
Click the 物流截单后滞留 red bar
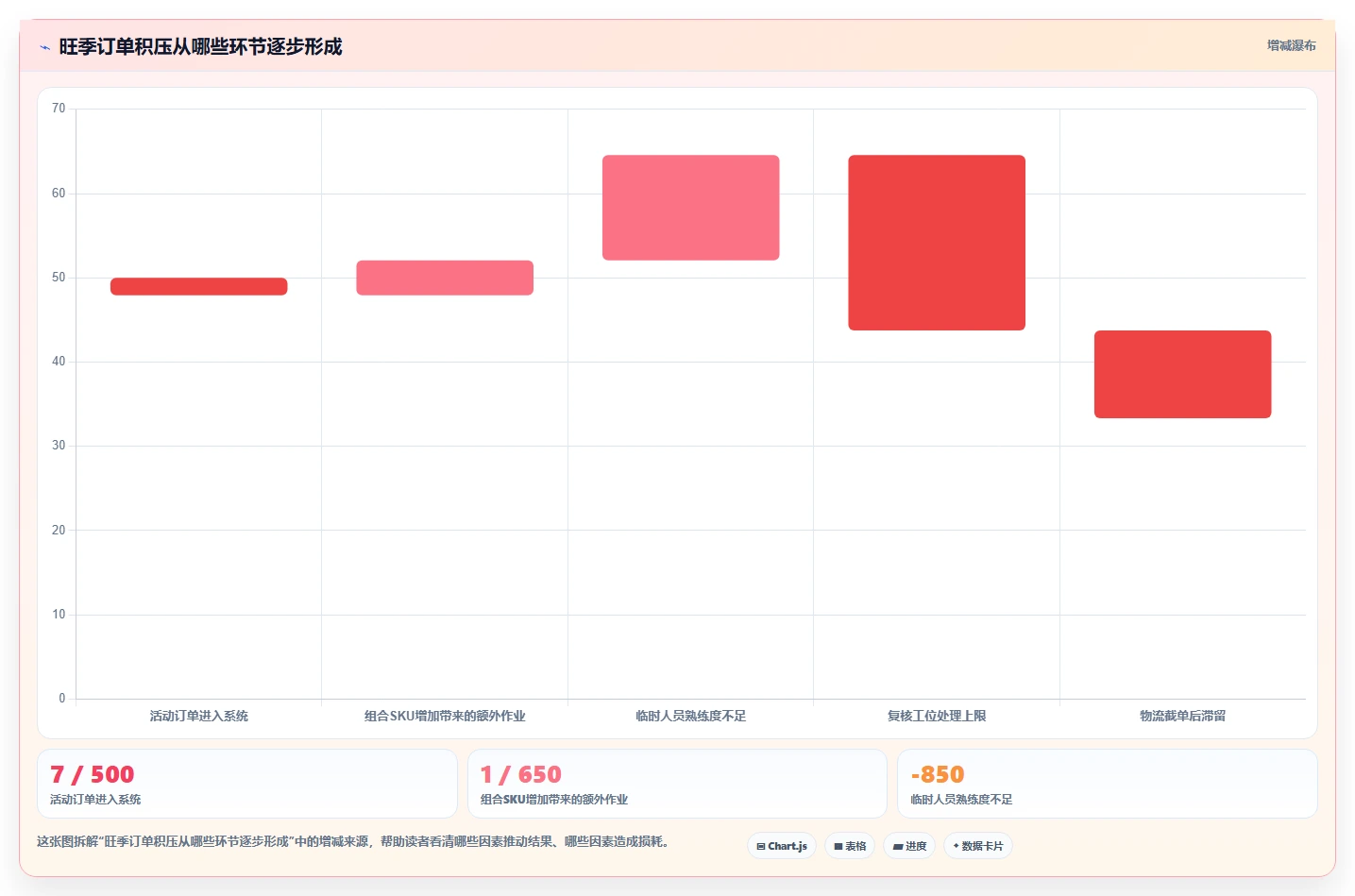[x=1183, y=374]
